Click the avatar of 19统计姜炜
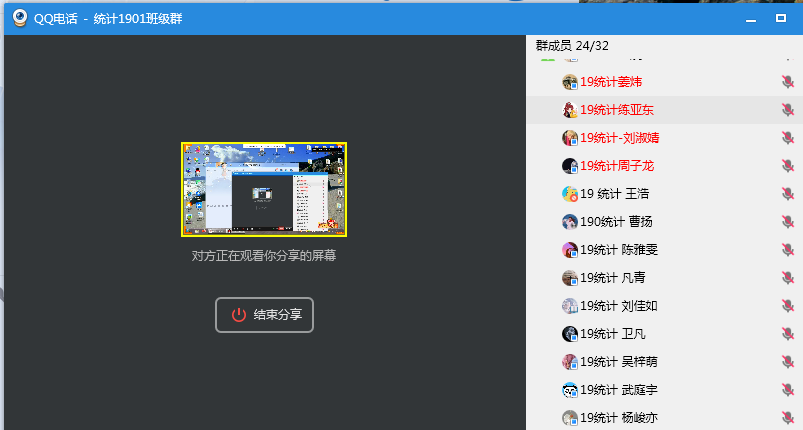Image resolution: width=803 pixels, height=430 pixels. tap(570, 82)
